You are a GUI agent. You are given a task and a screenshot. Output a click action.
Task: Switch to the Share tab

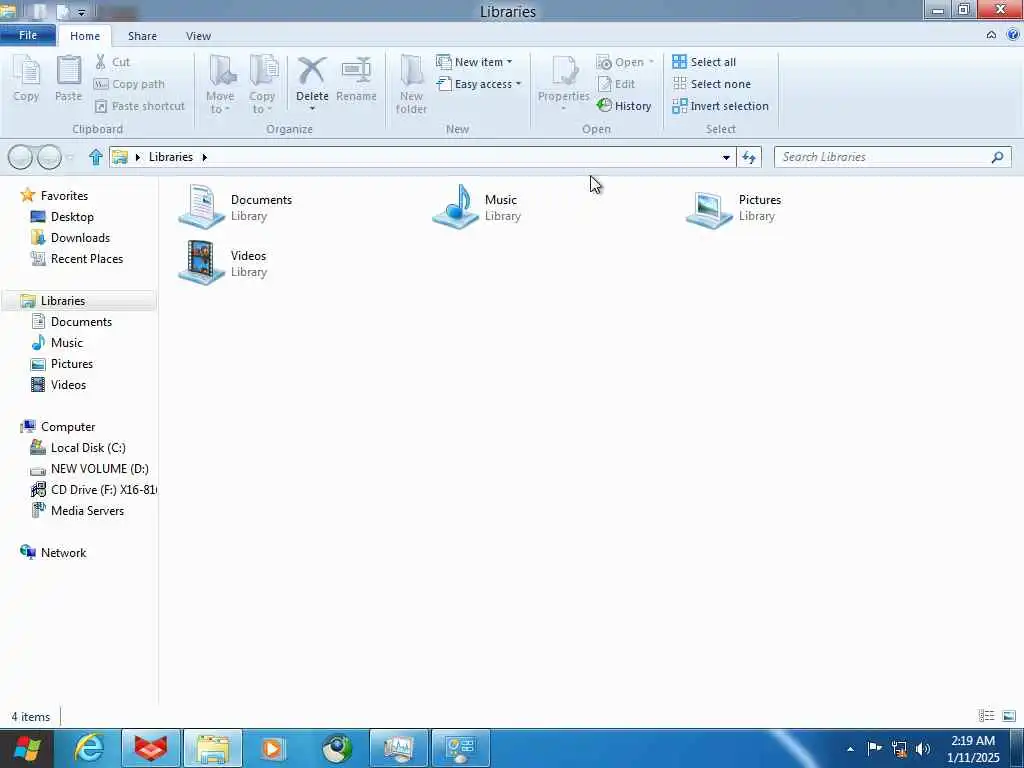(142, 36)
